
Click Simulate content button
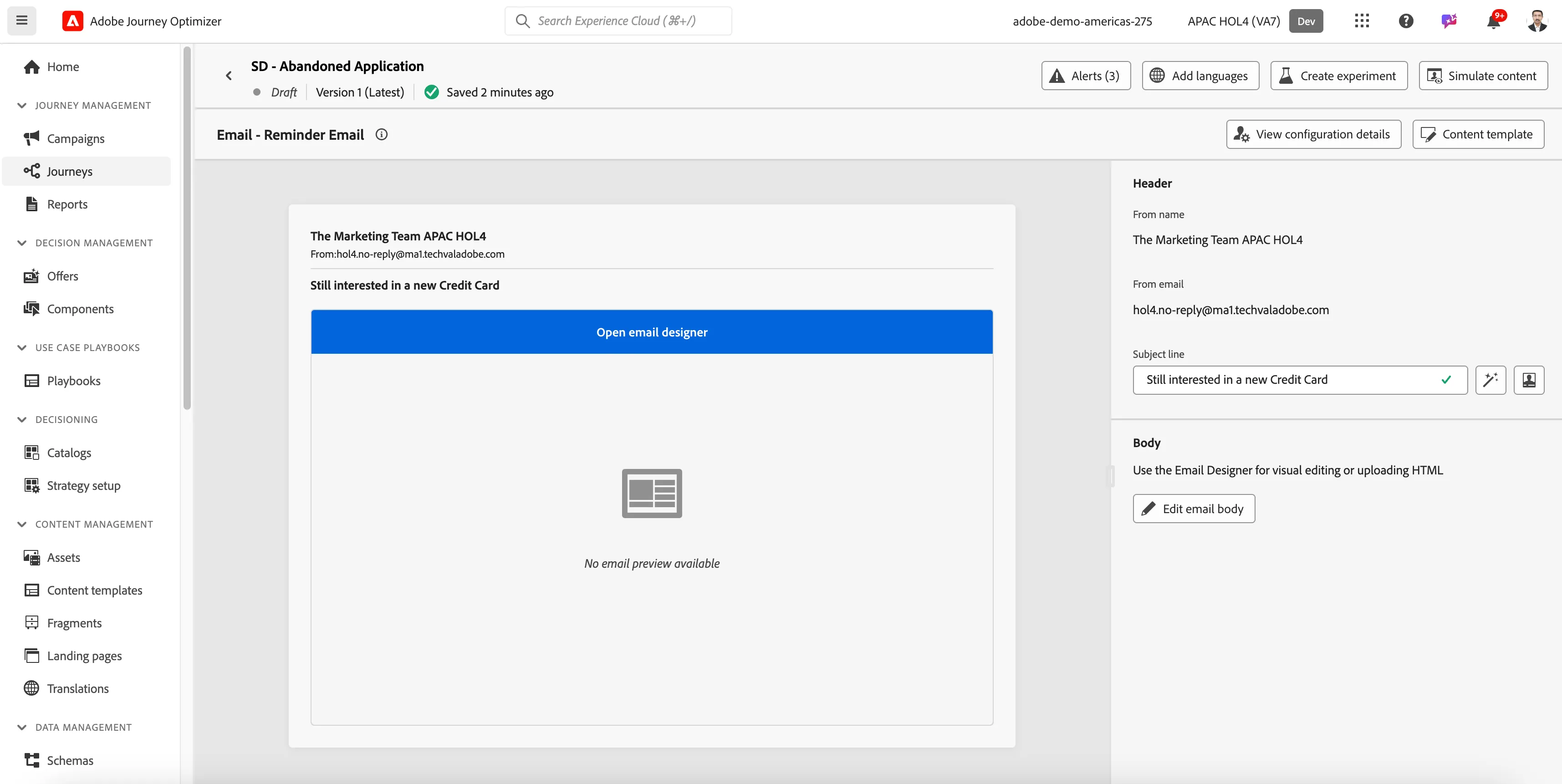[1483, 76]
